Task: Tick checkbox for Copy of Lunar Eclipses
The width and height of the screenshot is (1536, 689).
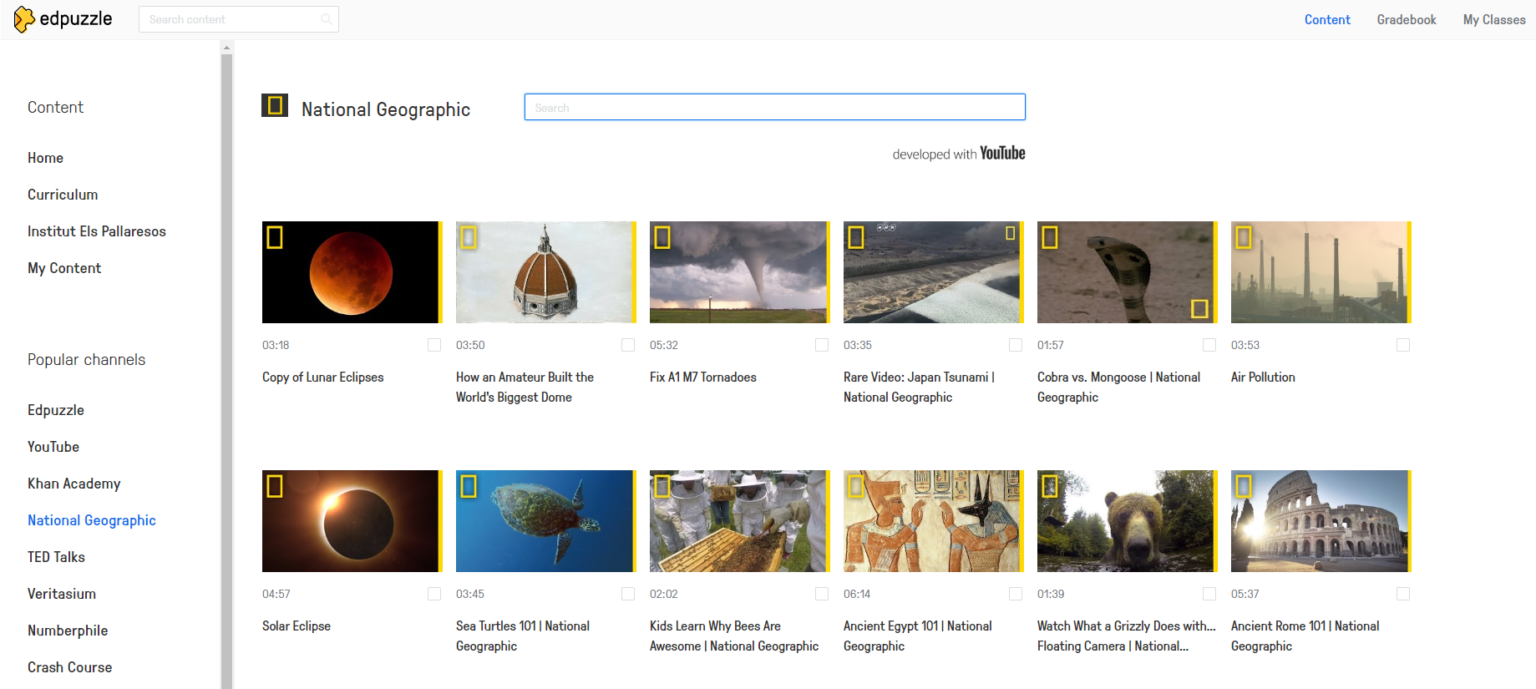Action: click(x=434, y=345)
